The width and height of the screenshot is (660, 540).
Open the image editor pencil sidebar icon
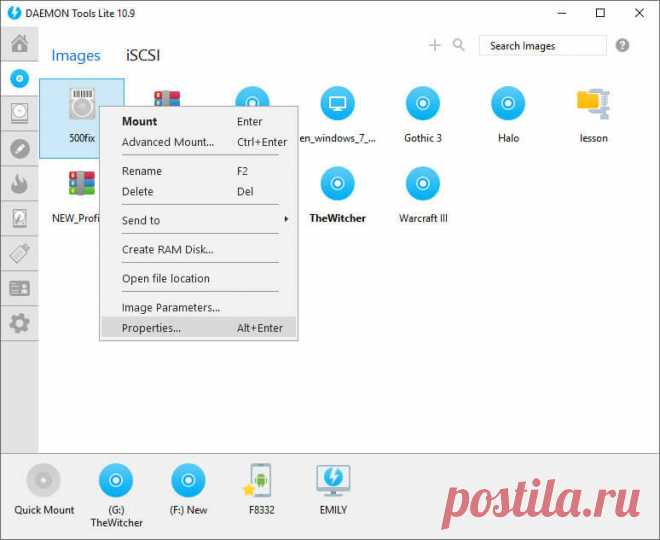(19, 149)
